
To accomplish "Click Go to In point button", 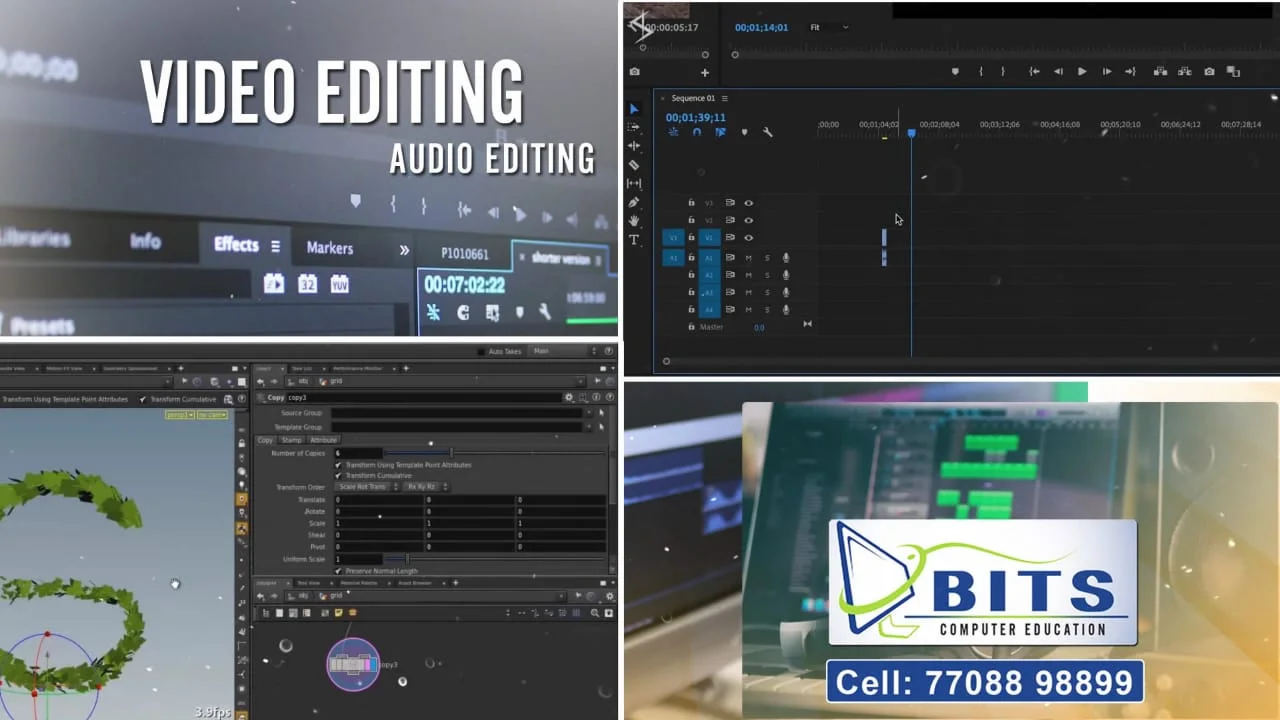I will tap(1034, 71).
